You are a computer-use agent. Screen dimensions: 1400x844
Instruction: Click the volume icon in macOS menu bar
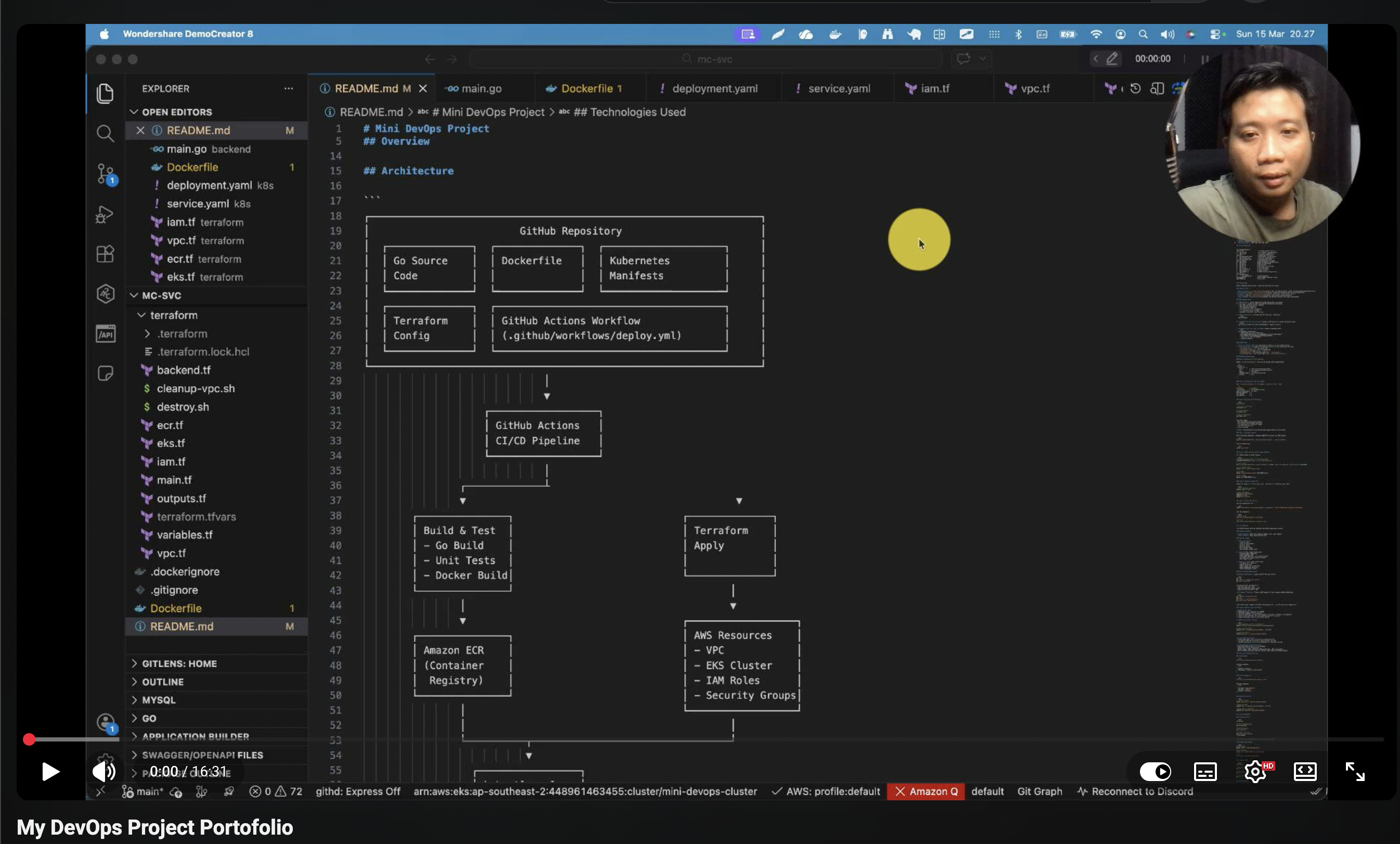[x=1167, y=34]
